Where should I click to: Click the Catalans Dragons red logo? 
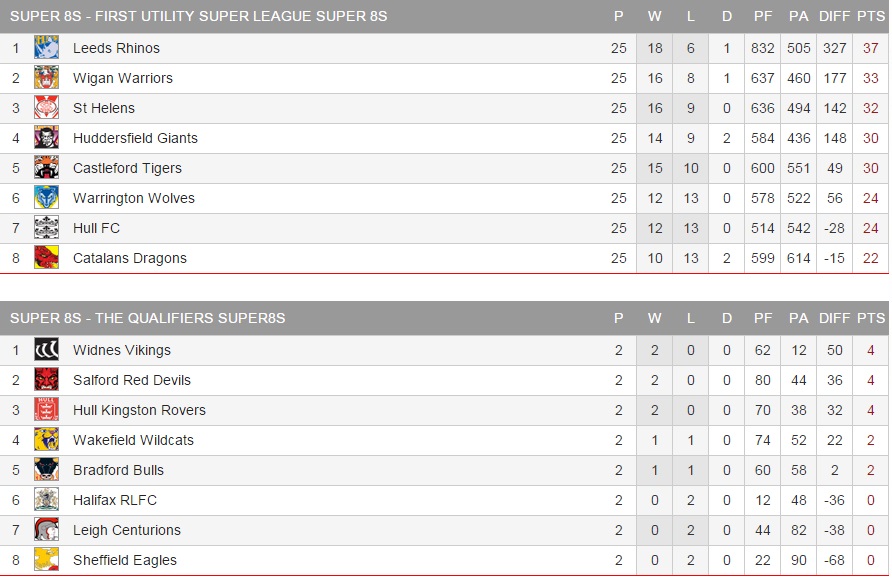click(46, 258)
